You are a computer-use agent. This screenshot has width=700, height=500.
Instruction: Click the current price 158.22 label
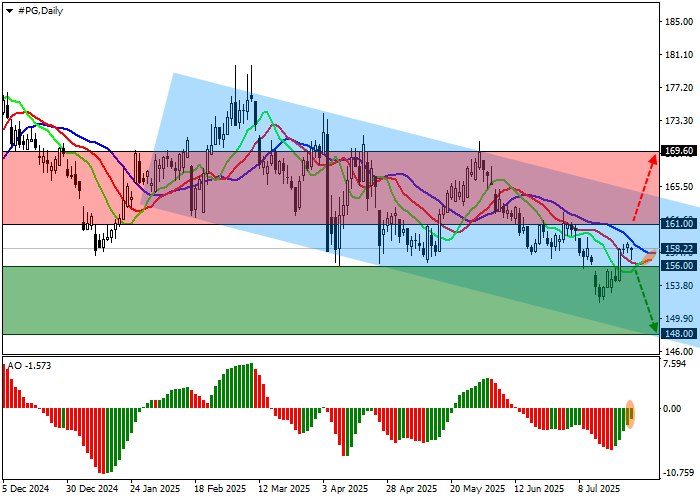pyautogui.click(x=678, y=249)
